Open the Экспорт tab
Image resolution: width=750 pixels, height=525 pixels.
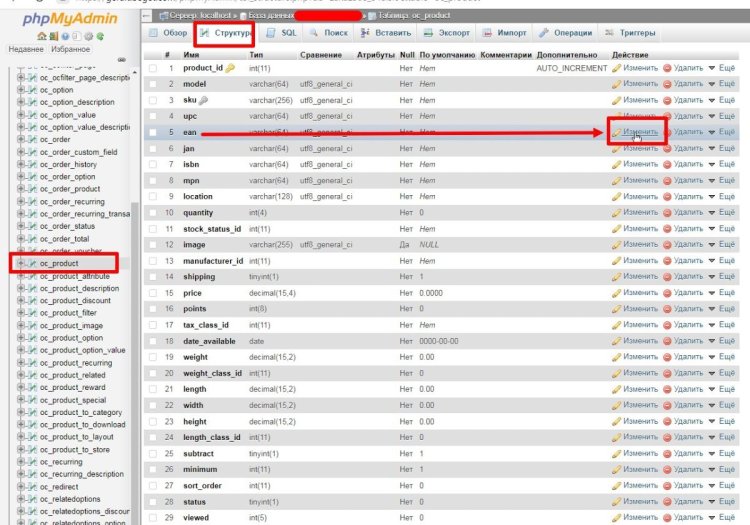[x=447, y=33]
